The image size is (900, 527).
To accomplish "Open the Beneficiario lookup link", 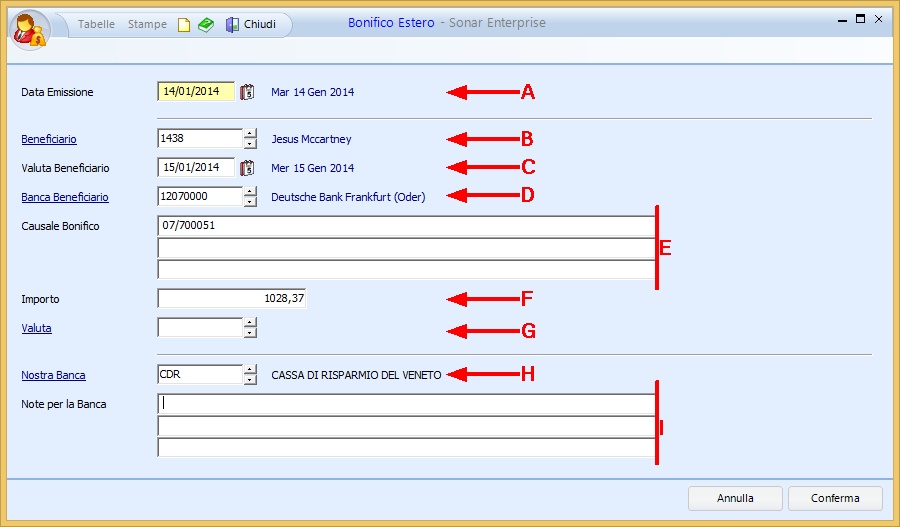I will click(x=49, y=140).
